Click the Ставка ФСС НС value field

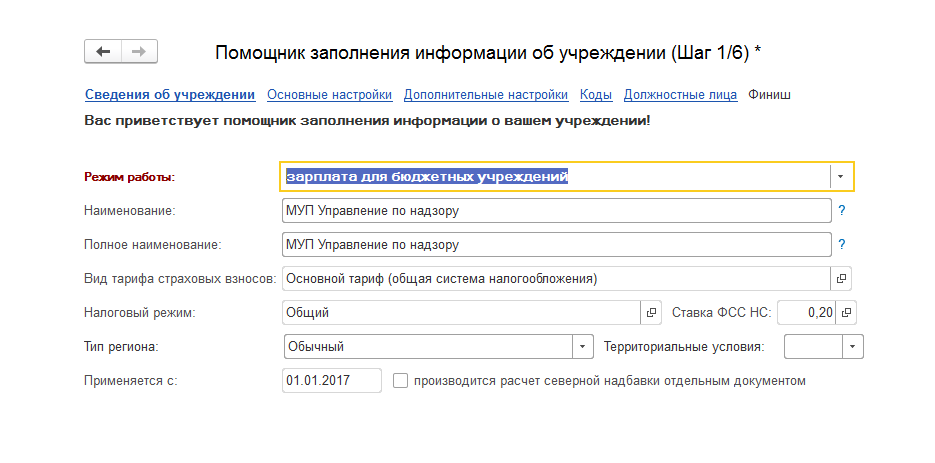click(x=806, y=313)
